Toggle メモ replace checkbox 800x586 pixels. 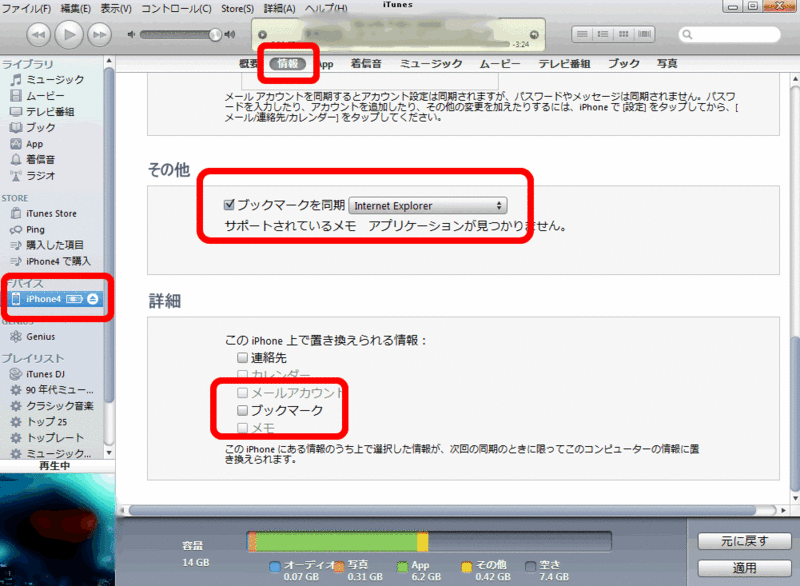pos(242,427)
